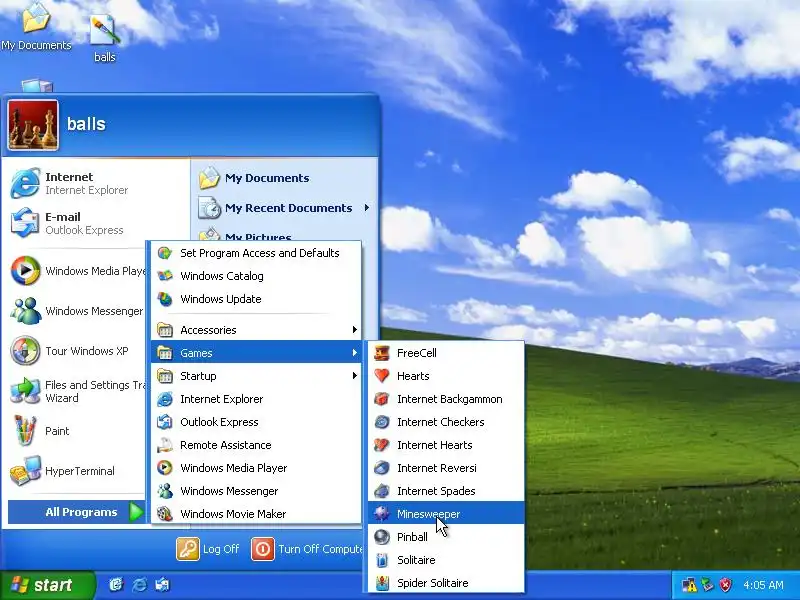The width and height of the screenshot is (800, 600).
Task: Click the Turn Off Computer text
Action: pos(320,549)
